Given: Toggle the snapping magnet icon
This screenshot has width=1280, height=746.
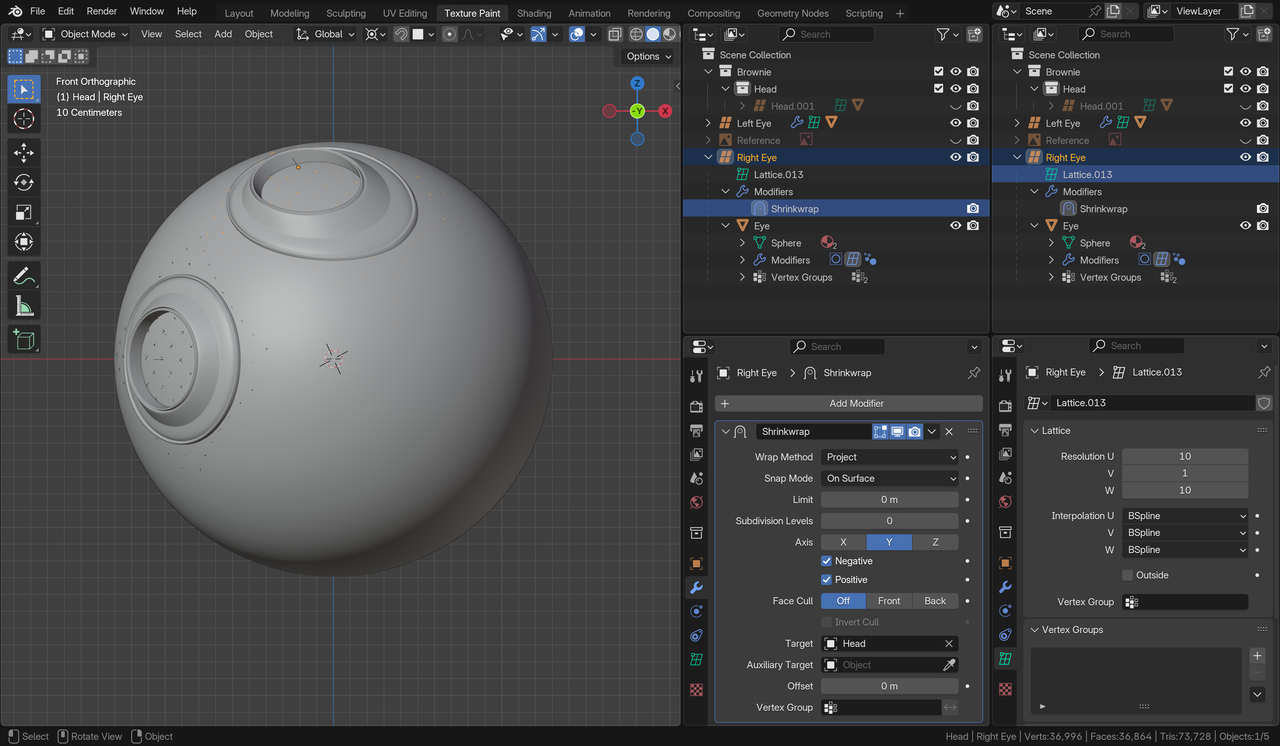Looking at the screenshot, I should click(400, 34).
